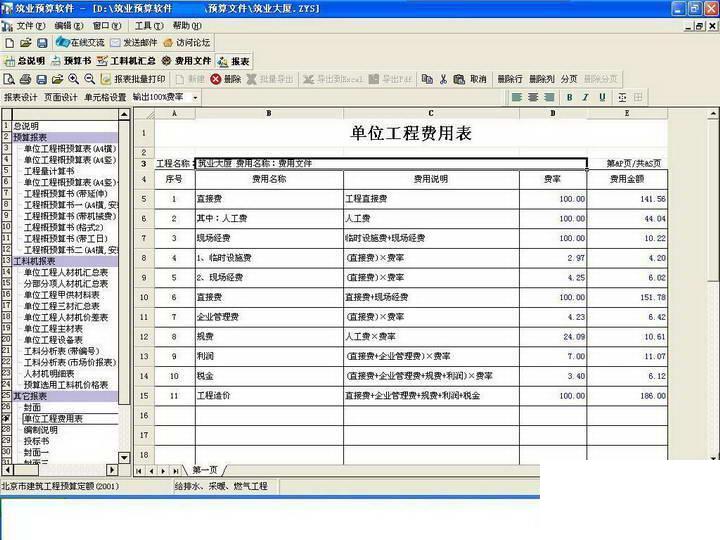Align cell text left

click(517, 97)
